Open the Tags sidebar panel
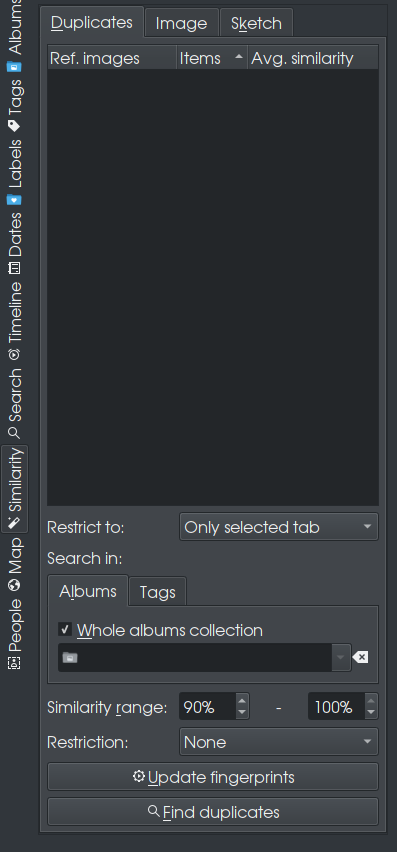This screenshot has width=397, height=852. click(15, 105)
